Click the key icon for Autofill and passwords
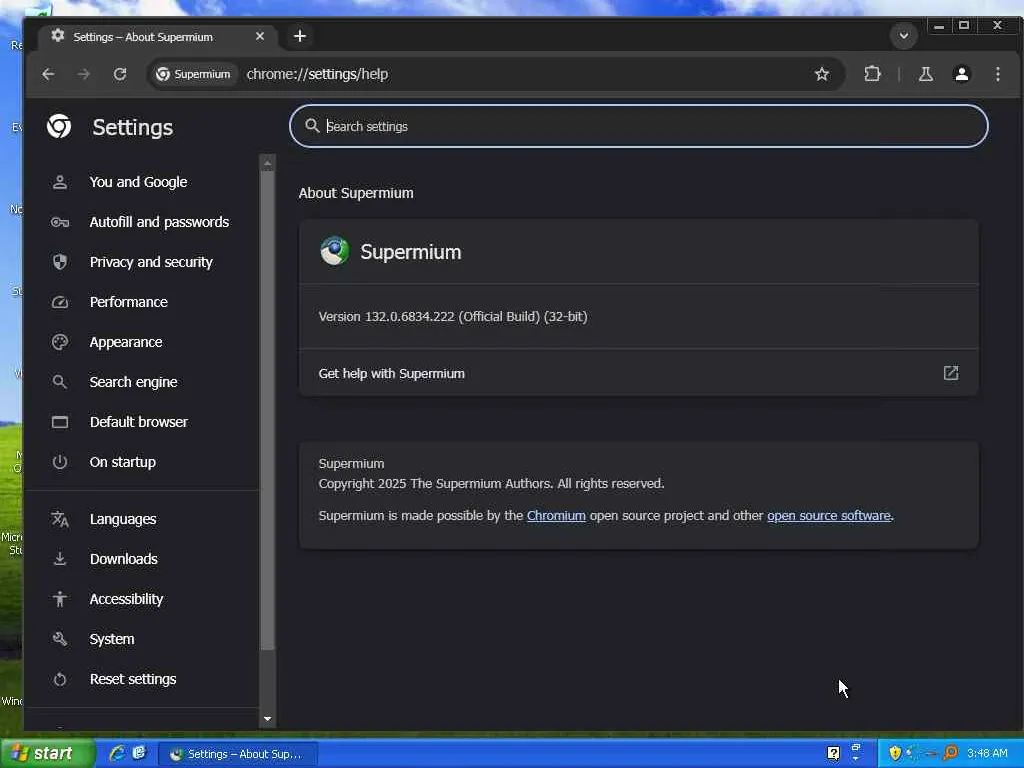The image size is (1024, 768). click(x=59, y=222)
